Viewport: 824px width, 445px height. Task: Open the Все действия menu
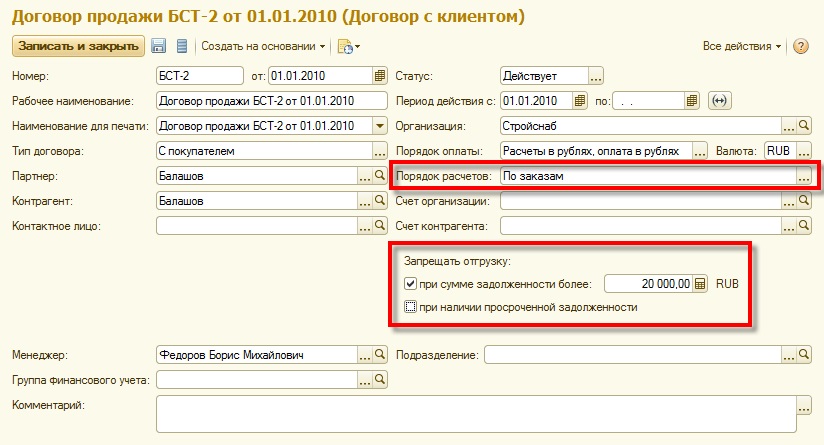741,46
